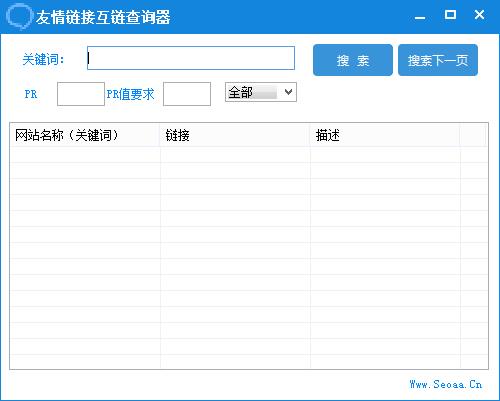Viewport: 500px width, 401px height.
Task: Click the 描述 column header
Action: pyautogui.click(x=385, y=135)
